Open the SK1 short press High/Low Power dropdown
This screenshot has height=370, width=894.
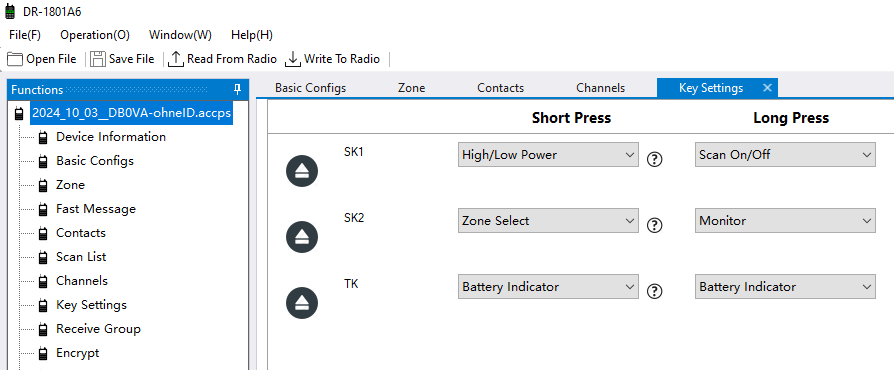tap(548, 154)
